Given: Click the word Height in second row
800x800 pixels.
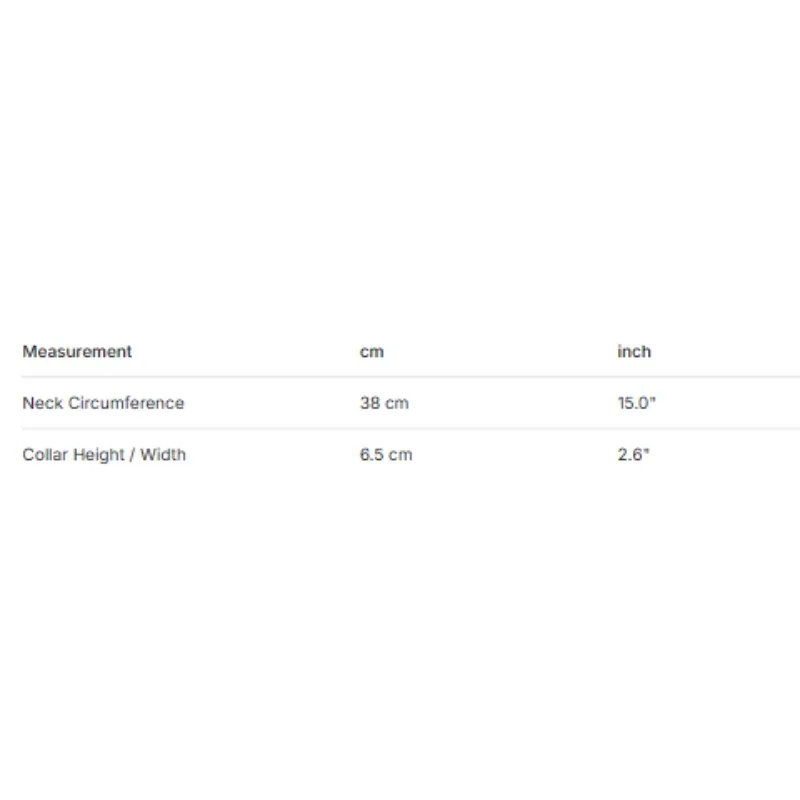Looking at the screenshot, I should [98, 455].
